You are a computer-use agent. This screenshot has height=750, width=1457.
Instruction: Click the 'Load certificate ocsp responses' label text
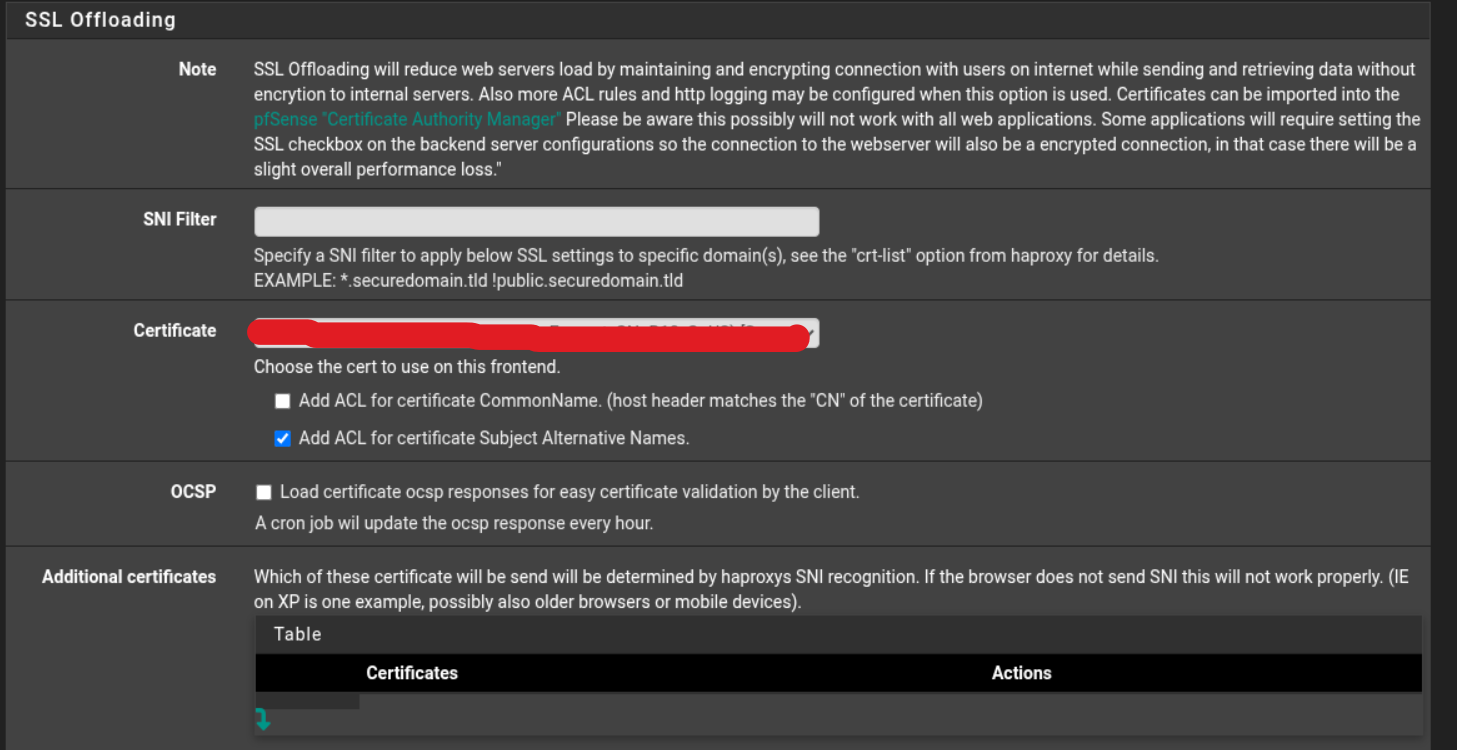click(x=569, y=492)
